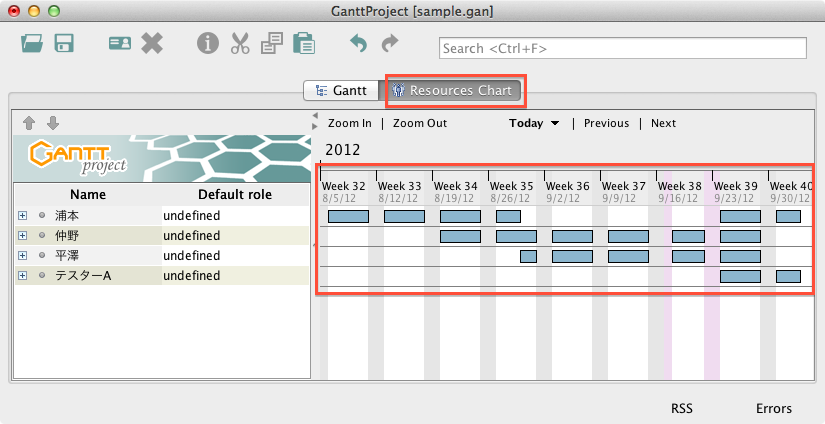Expand the 仲野 resource row
825x424 pixels.
[22, 235]
